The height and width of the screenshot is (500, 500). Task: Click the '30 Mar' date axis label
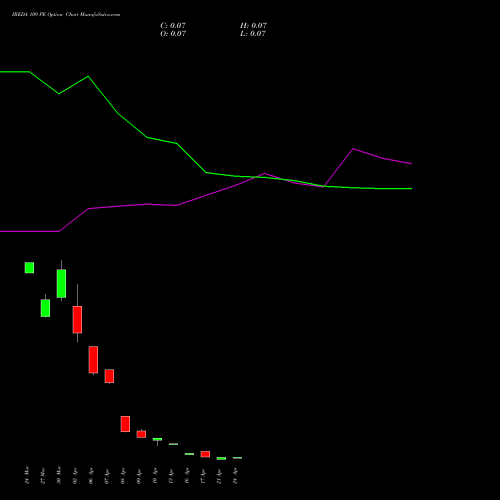(59, 475)
